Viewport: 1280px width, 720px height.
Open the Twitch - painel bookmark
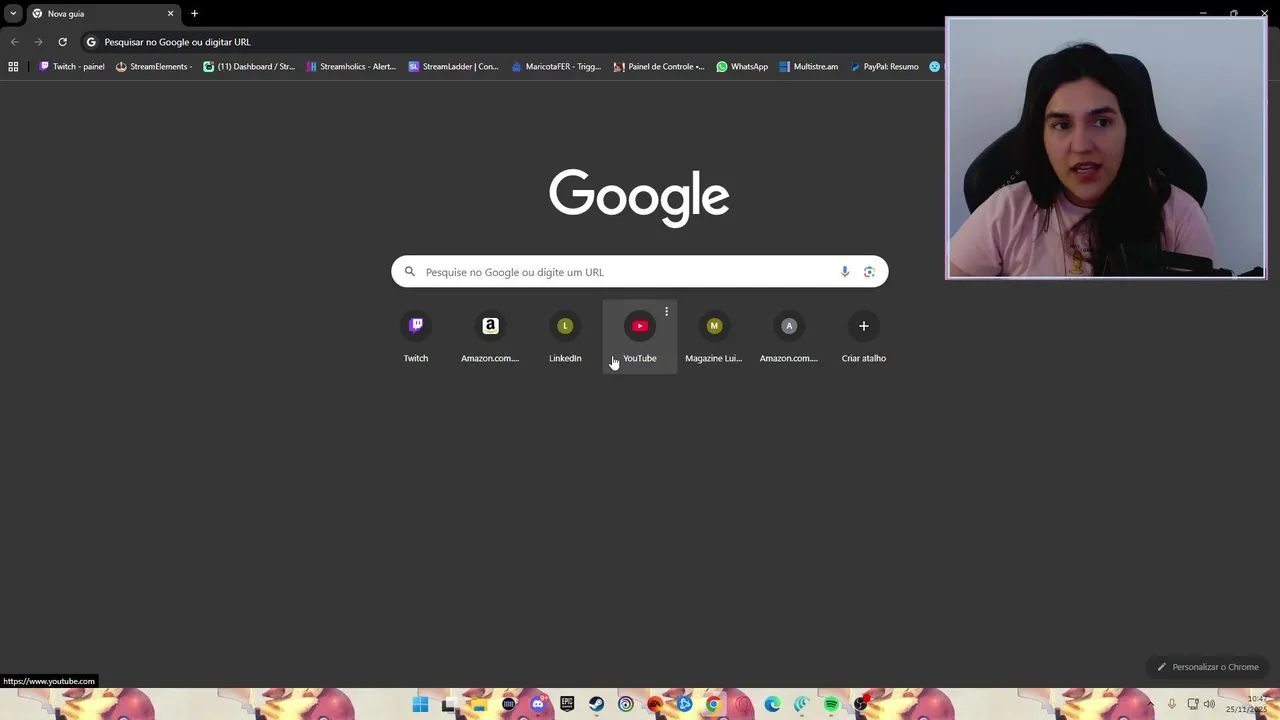72,67
